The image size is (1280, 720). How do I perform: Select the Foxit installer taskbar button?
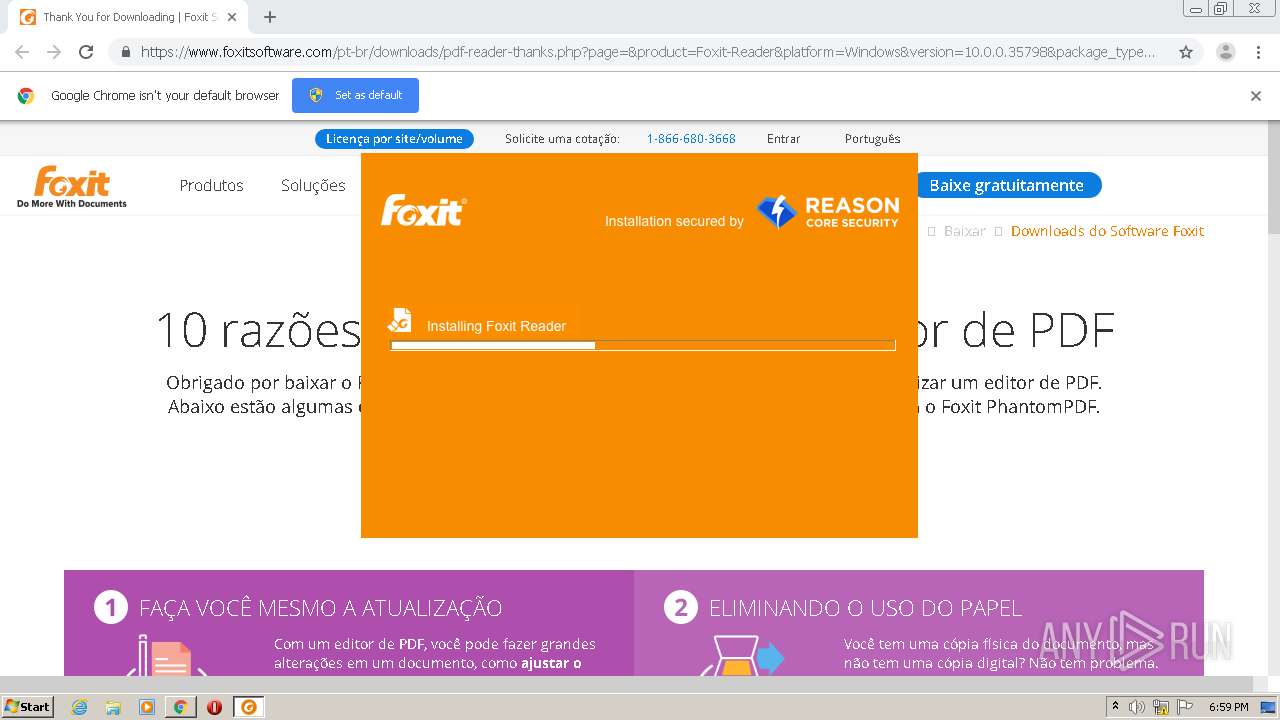click(x=248, y=707)
